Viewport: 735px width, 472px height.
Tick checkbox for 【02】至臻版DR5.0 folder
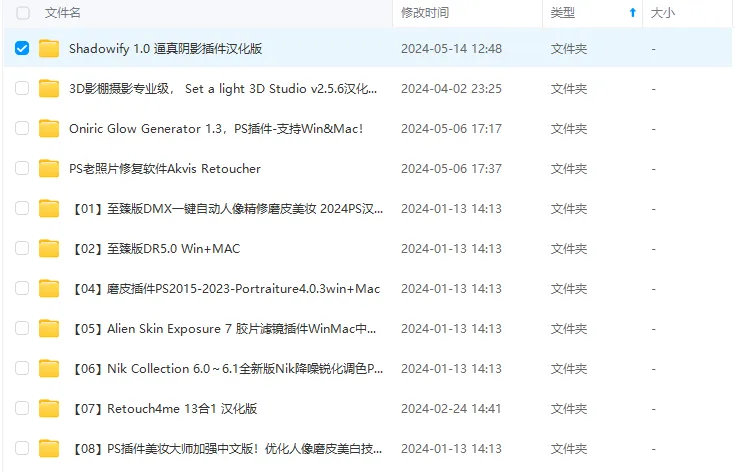(x=22, y=248)
